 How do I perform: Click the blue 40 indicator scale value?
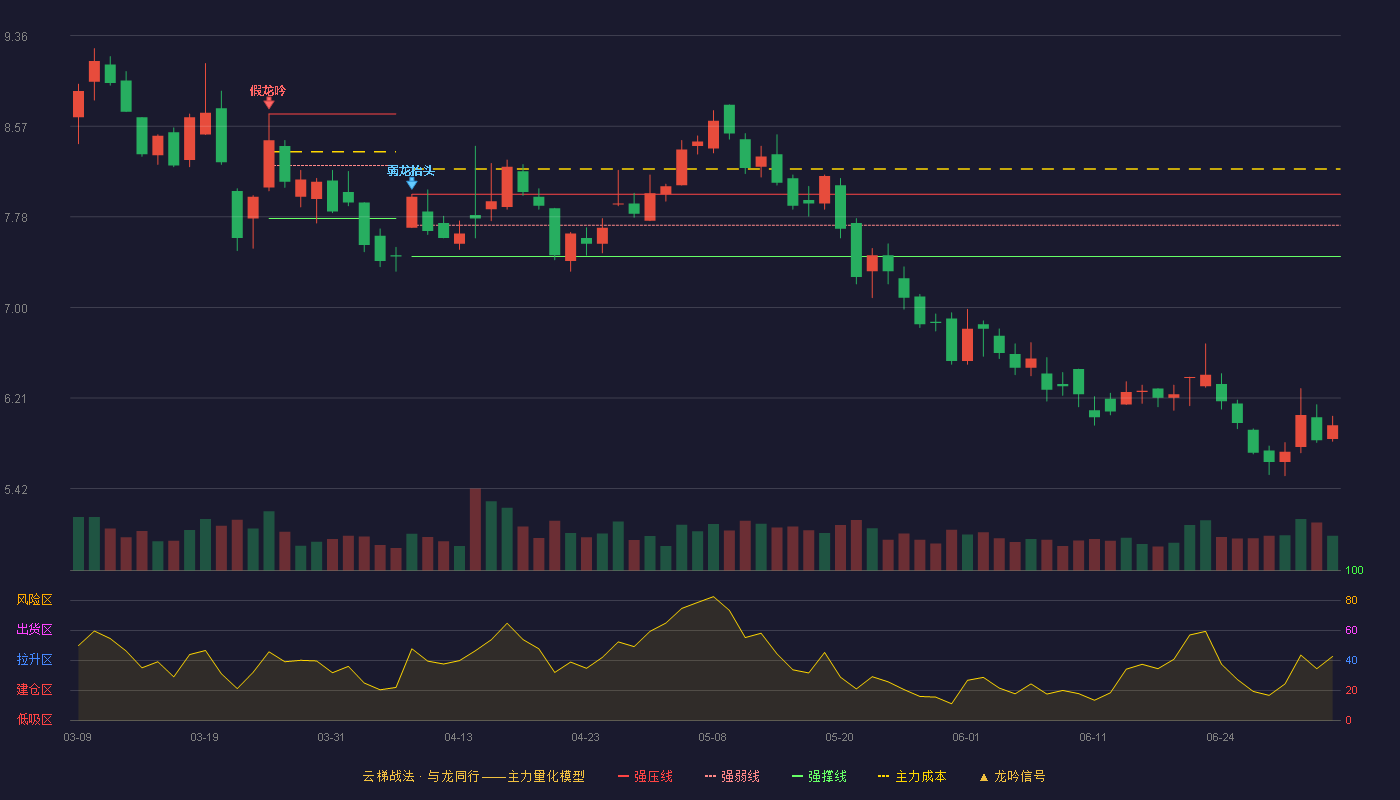[1350, 660]
